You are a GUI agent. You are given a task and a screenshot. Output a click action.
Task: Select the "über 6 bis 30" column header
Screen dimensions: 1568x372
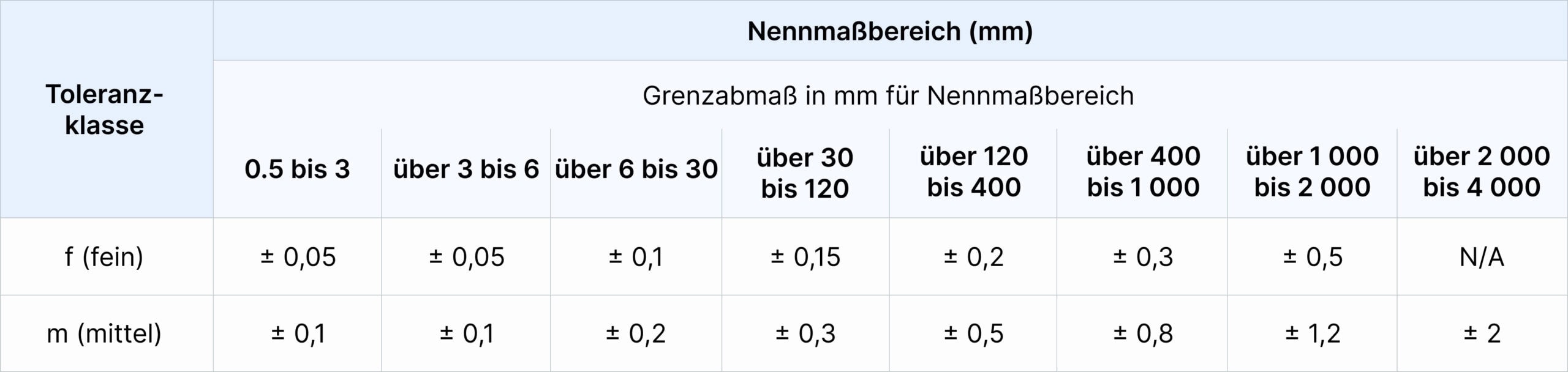[636, 169]
